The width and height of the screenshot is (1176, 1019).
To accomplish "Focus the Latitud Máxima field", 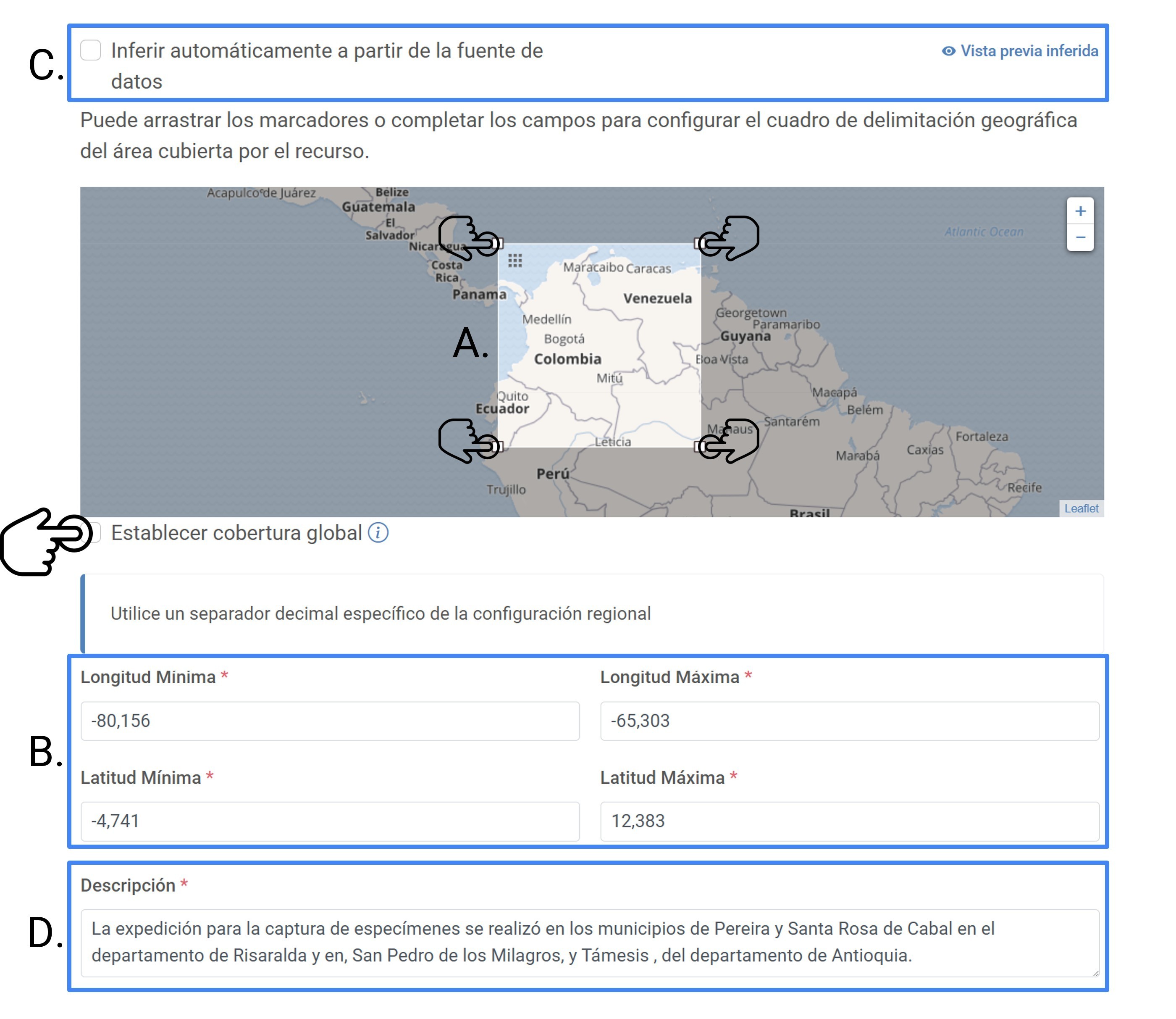I will click(x=849, y=821).
